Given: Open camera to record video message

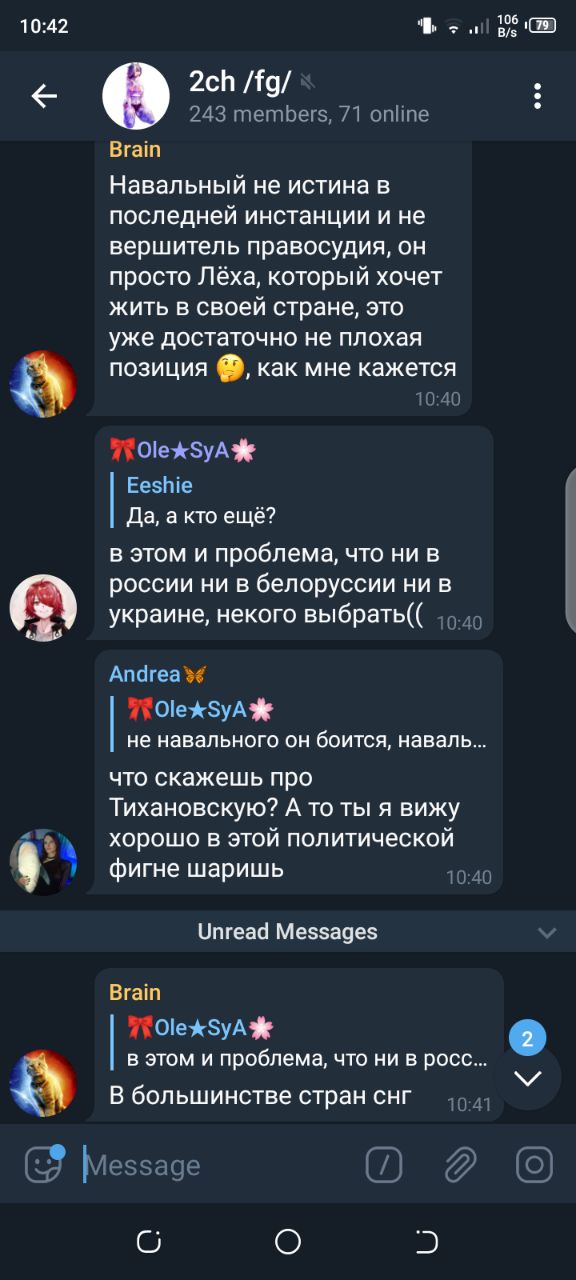Looking at the screenshot, I should pos(534,1165).
